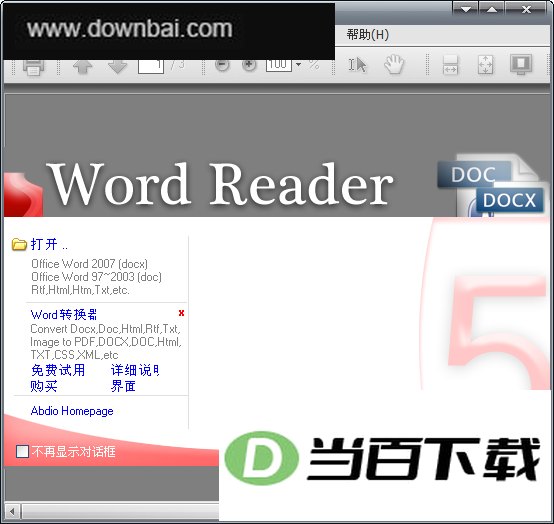Click the text Rtf,Html,Htm,Txt,etc.

pos(81,290)
